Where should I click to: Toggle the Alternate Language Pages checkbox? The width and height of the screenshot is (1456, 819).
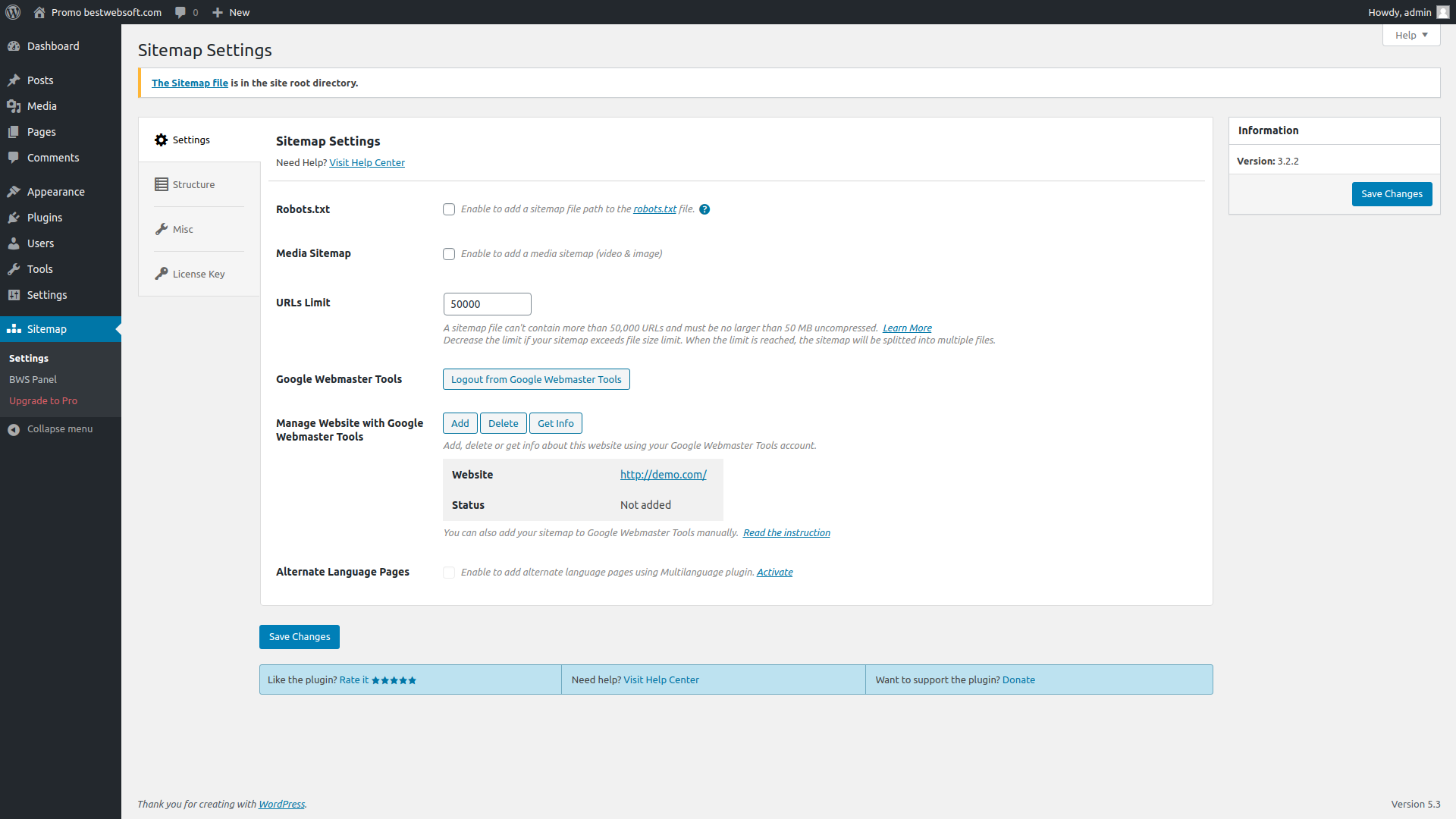pos(449,573)
